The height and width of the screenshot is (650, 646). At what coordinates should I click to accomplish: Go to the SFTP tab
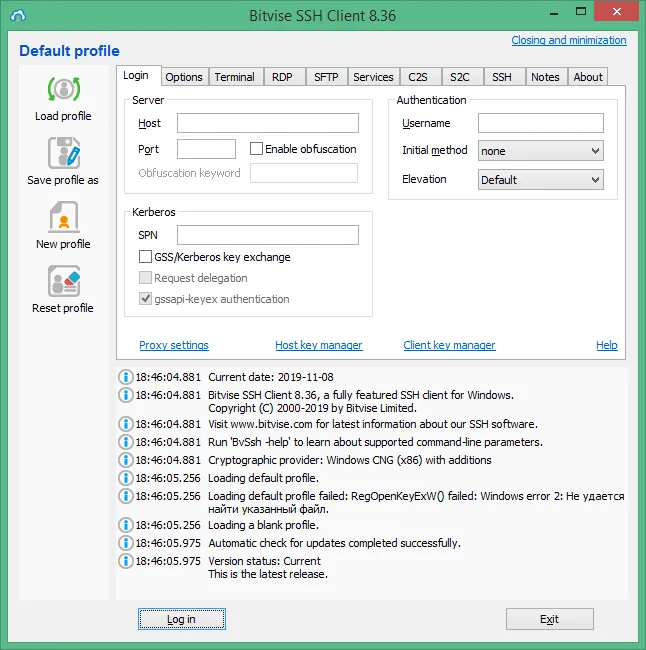(326, 77)
